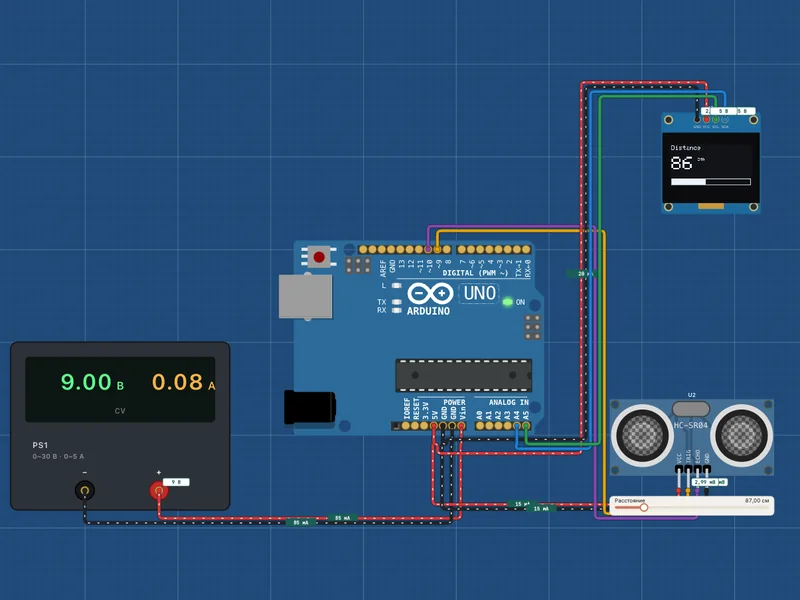Select the Arduino black DC power jack
This screenshot has height=600, width=800.
pyautogui.click(x=310, y=407)
